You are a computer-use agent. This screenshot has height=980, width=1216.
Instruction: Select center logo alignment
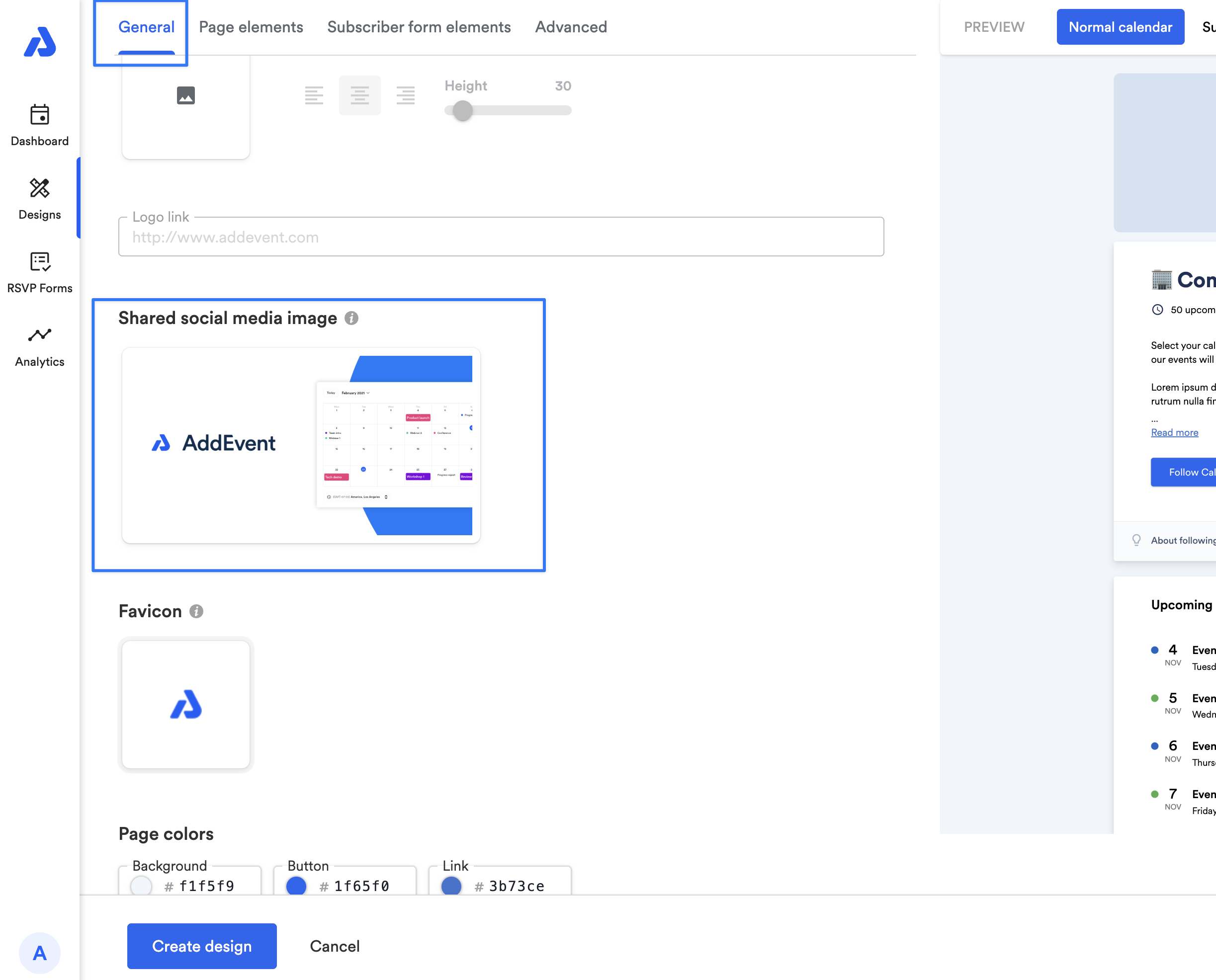[x=360, y=95]
